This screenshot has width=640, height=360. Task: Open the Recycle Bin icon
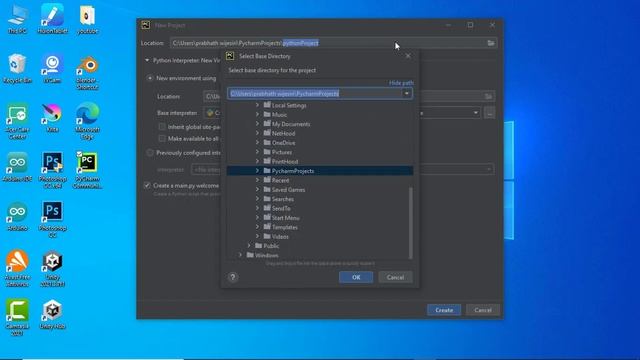tap(17, 69)
